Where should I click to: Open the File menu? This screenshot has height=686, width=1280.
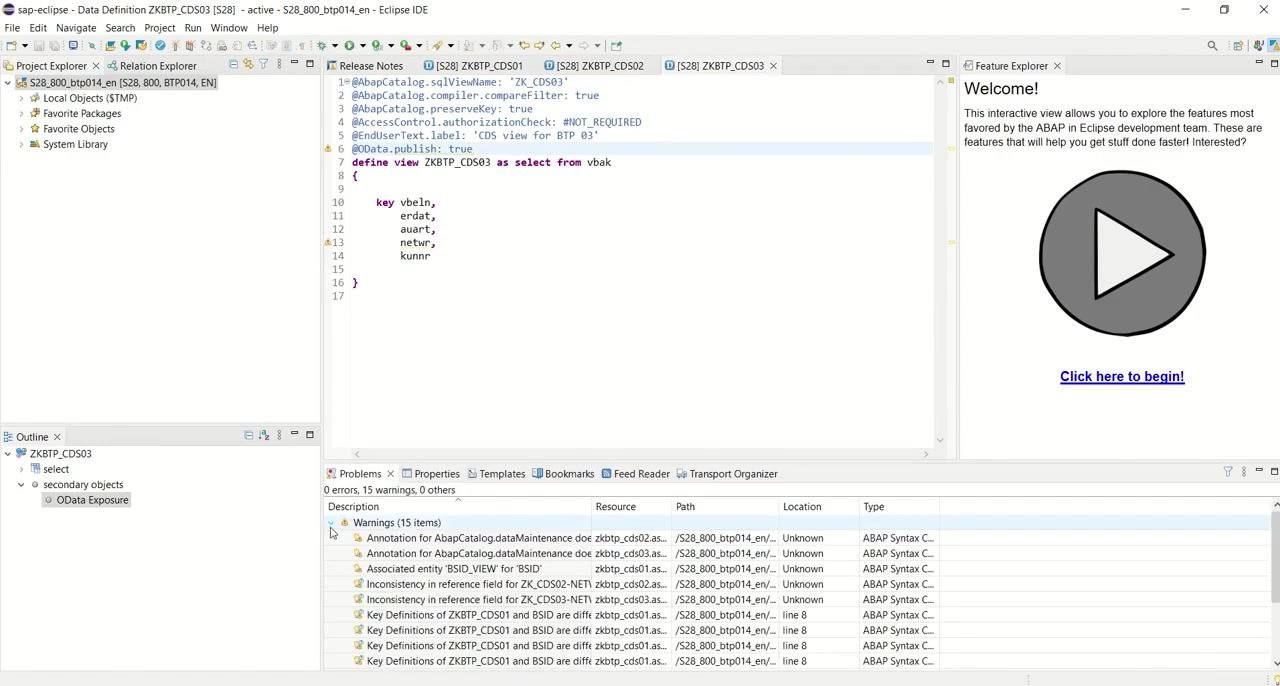(12, 28)
